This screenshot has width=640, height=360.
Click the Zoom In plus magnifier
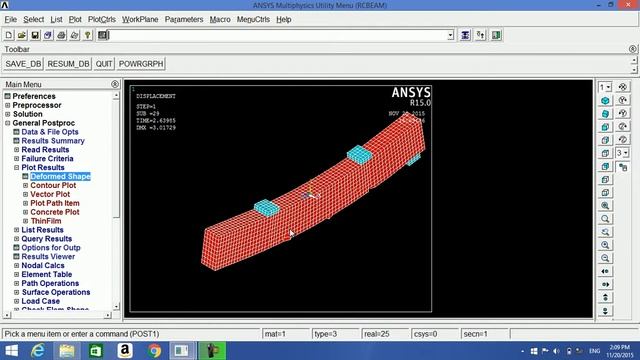tap(605, 245)
